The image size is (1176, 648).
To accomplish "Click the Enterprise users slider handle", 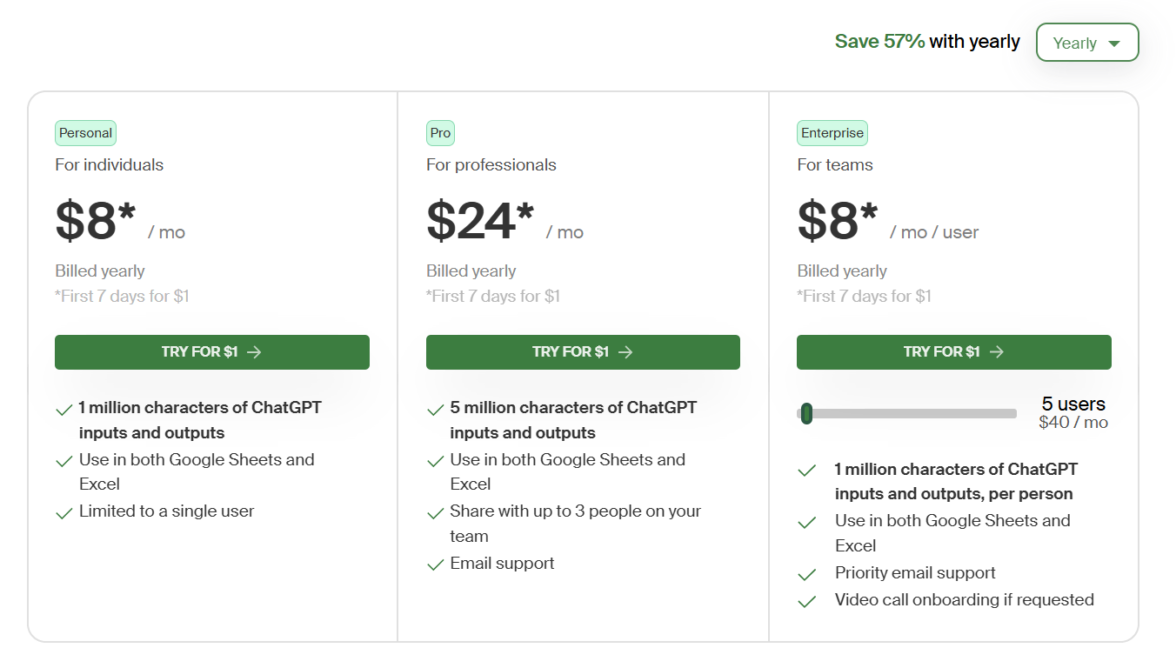I will [x=806, y=413].
